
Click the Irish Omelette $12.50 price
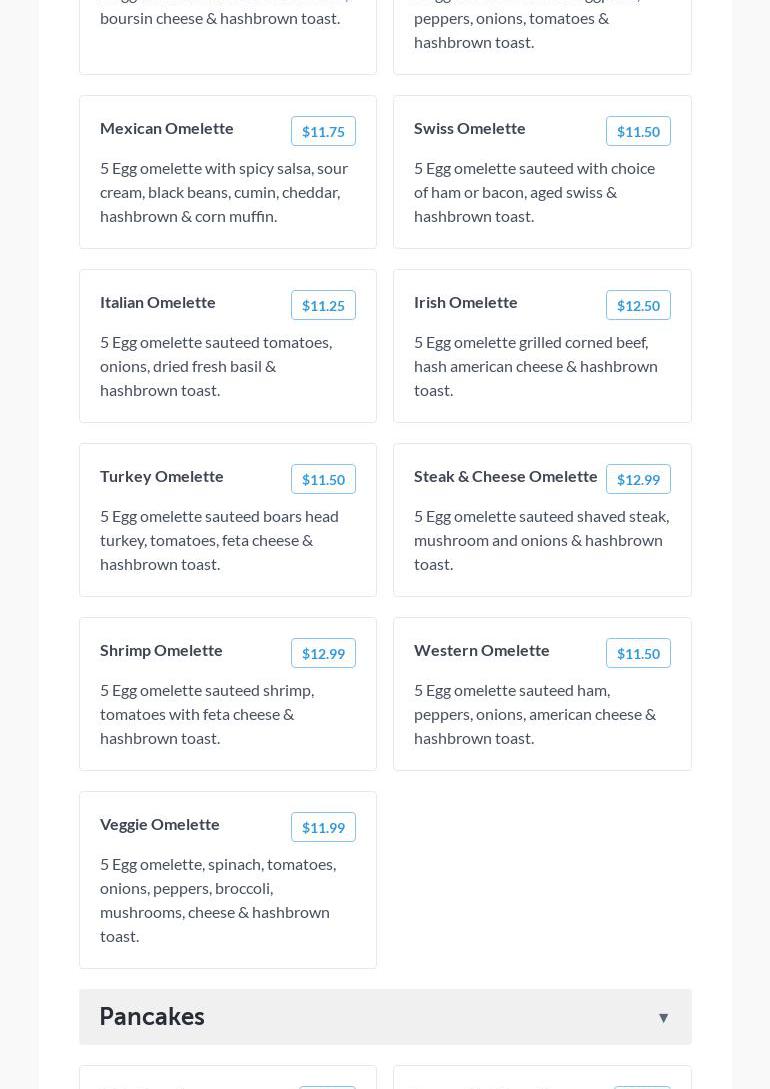coord(638,306)
